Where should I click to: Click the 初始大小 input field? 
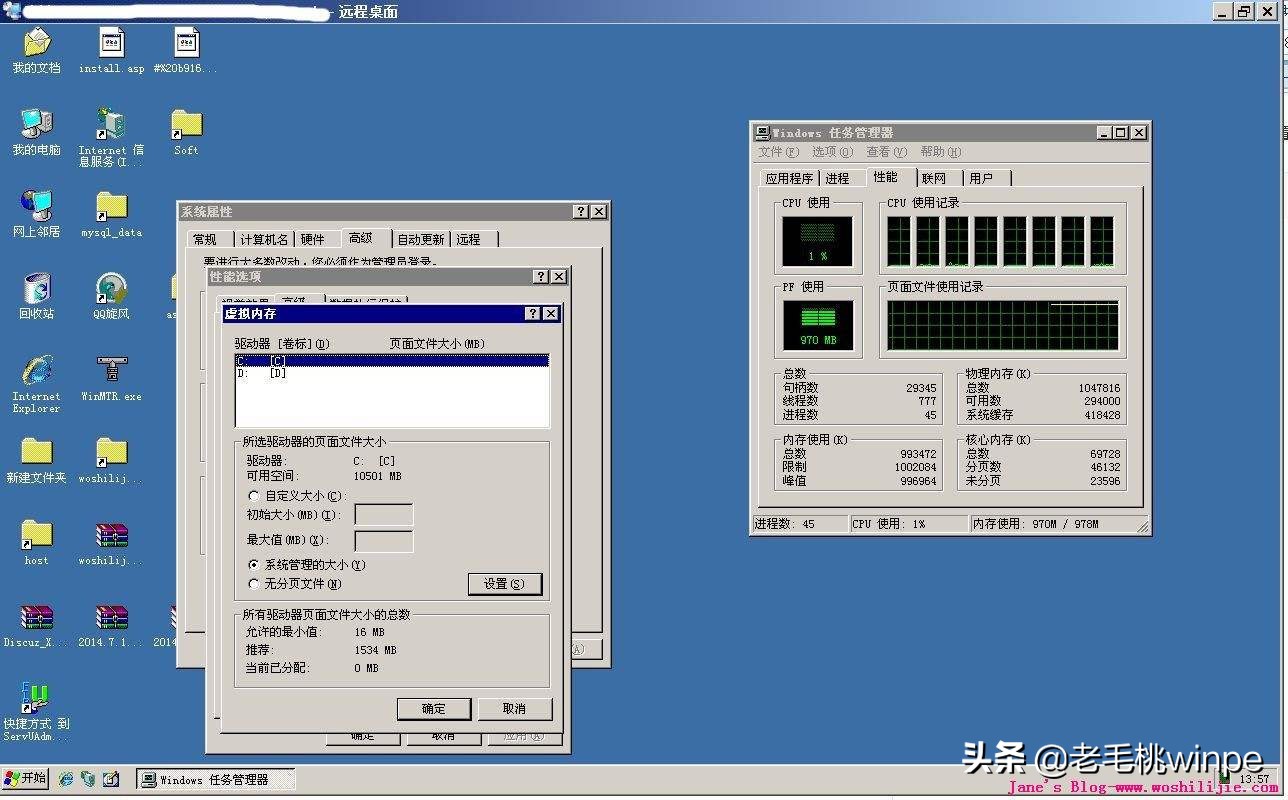(384, 515)
